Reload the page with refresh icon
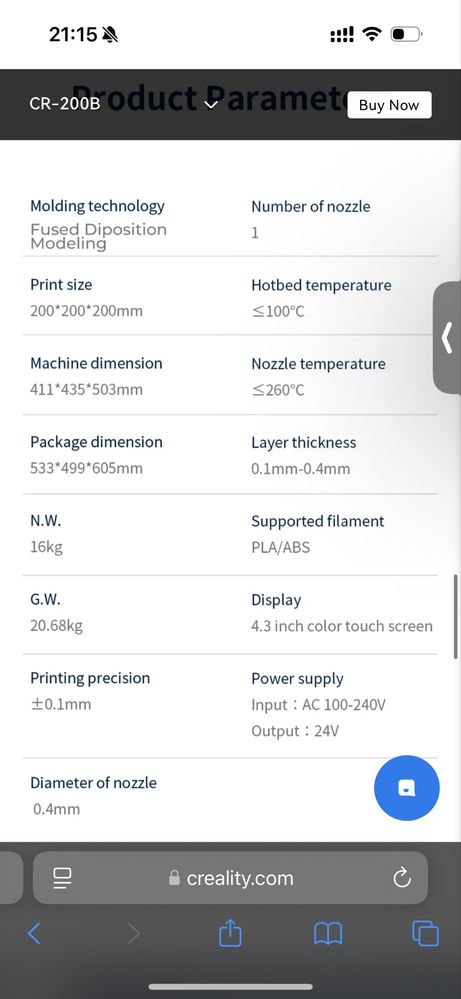 [x=402, y=878]
